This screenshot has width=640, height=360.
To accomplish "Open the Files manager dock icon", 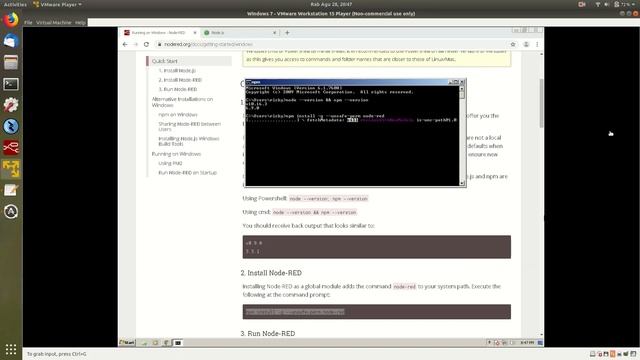I will tap(11, 62).
